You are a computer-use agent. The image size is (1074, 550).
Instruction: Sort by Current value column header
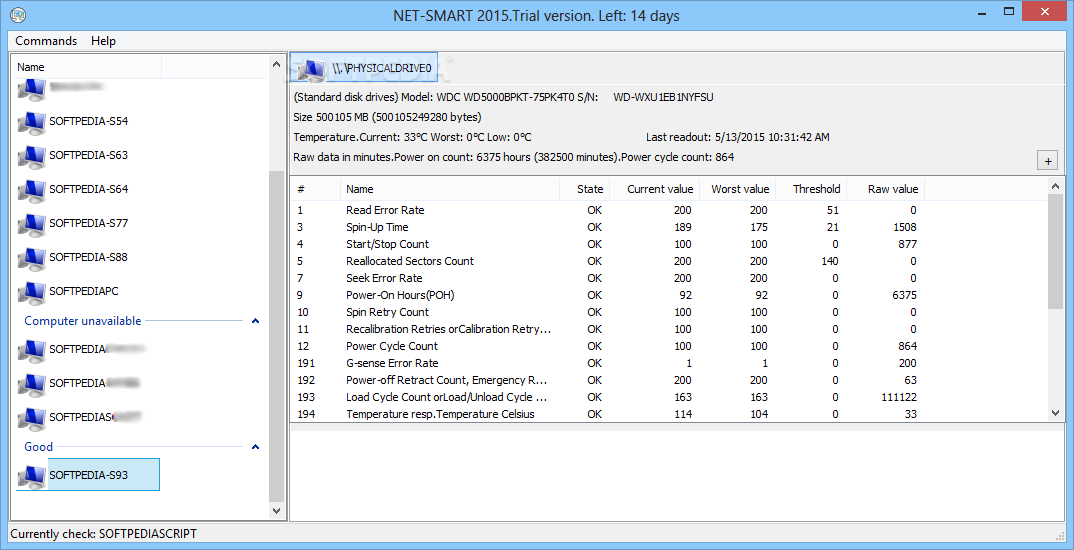(x=654, y=189)
